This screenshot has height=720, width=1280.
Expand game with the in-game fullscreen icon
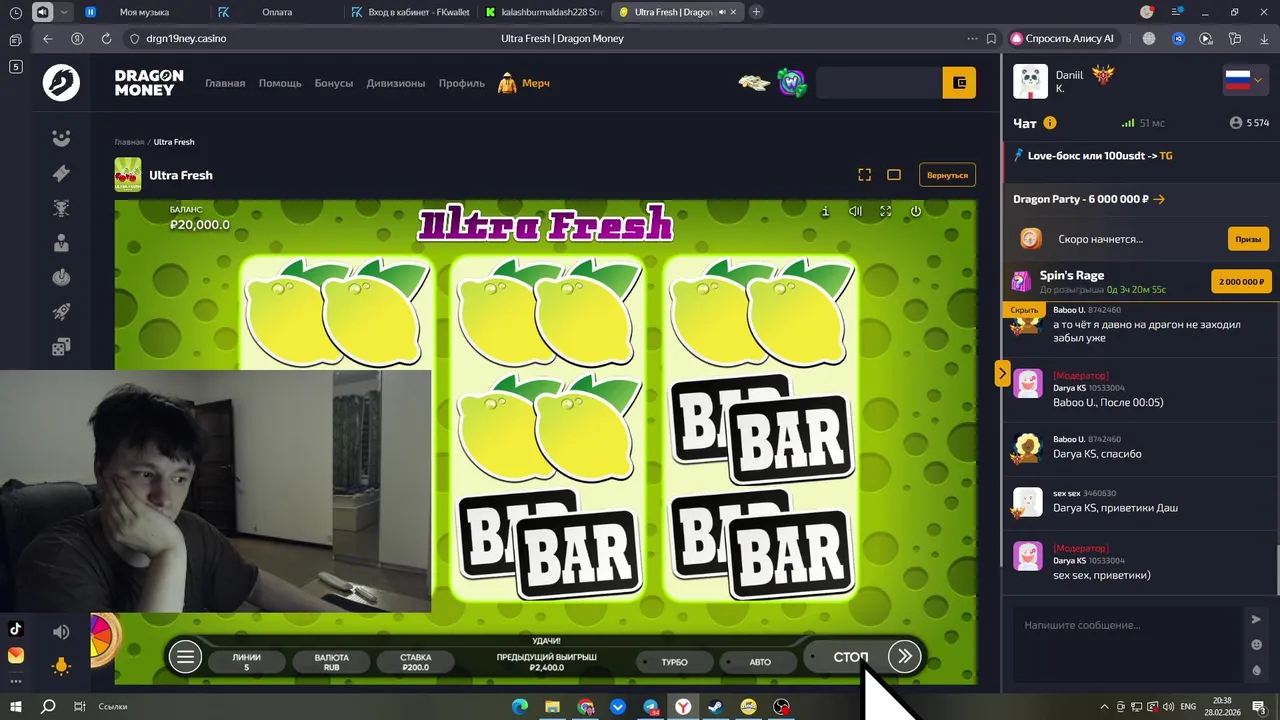tap(885, 211)
